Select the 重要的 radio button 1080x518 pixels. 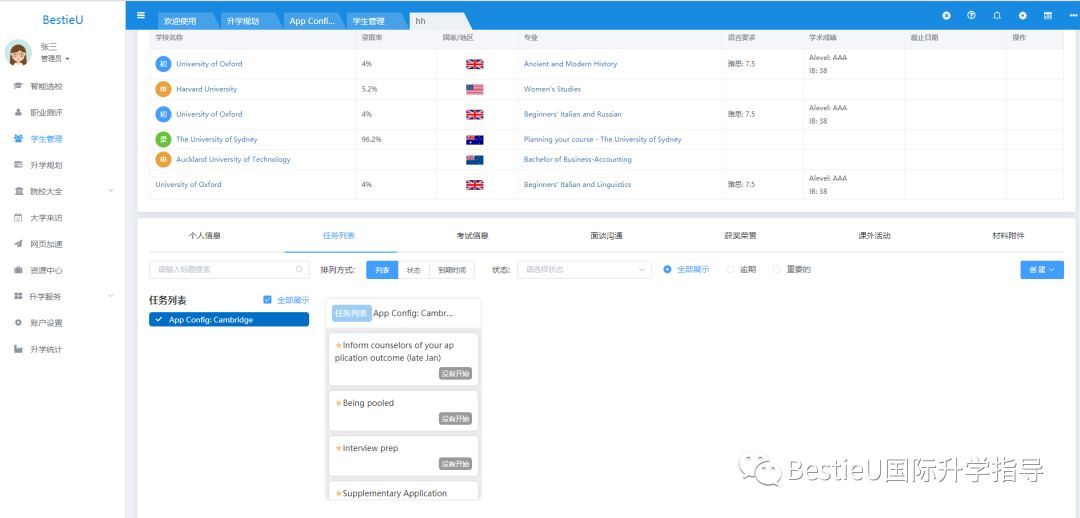coord(777,269)
